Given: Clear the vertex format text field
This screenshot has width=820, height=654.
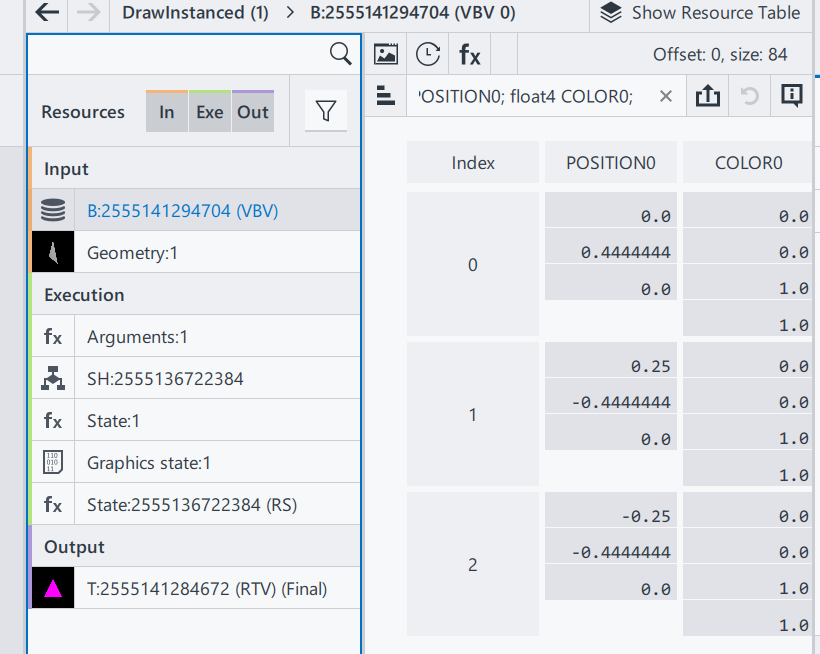Looking at the screenshot, I should (x=666, y=96).
